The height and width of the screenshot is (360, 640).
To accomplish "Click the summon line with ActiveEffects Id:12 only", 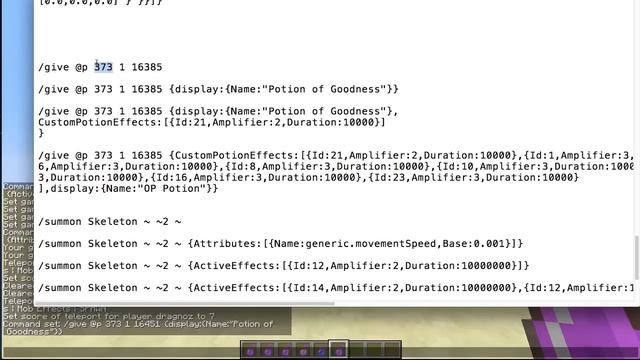I will point(284,266).
